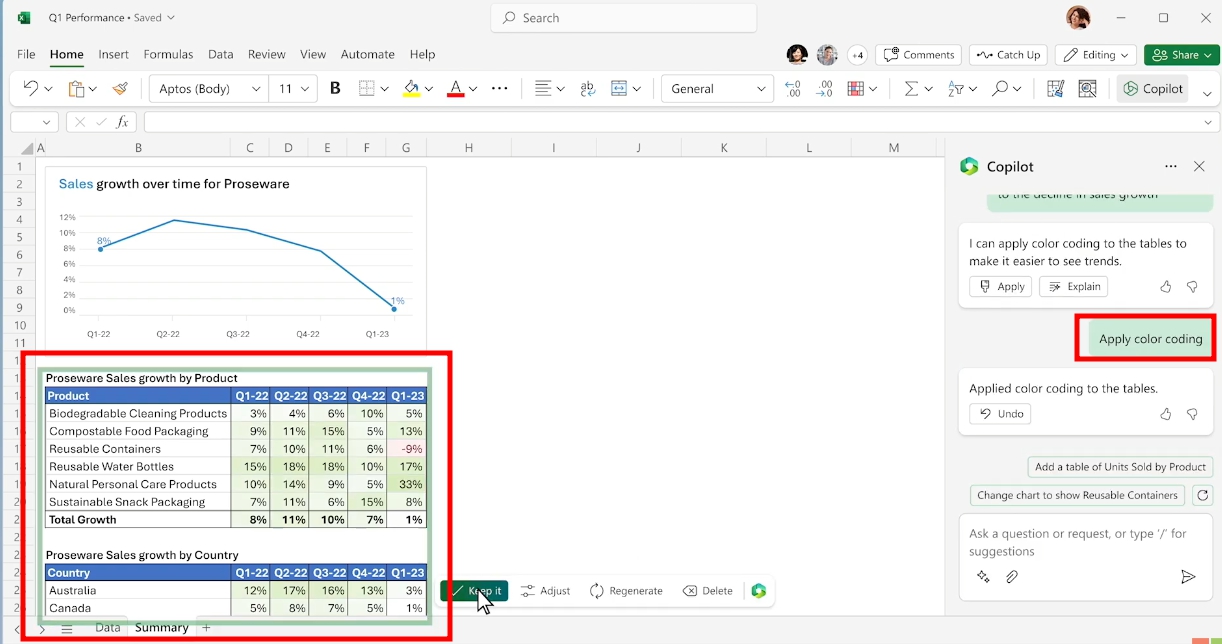Thumbs up the 'Applied color coding' response

click(x=1165, y=414)
